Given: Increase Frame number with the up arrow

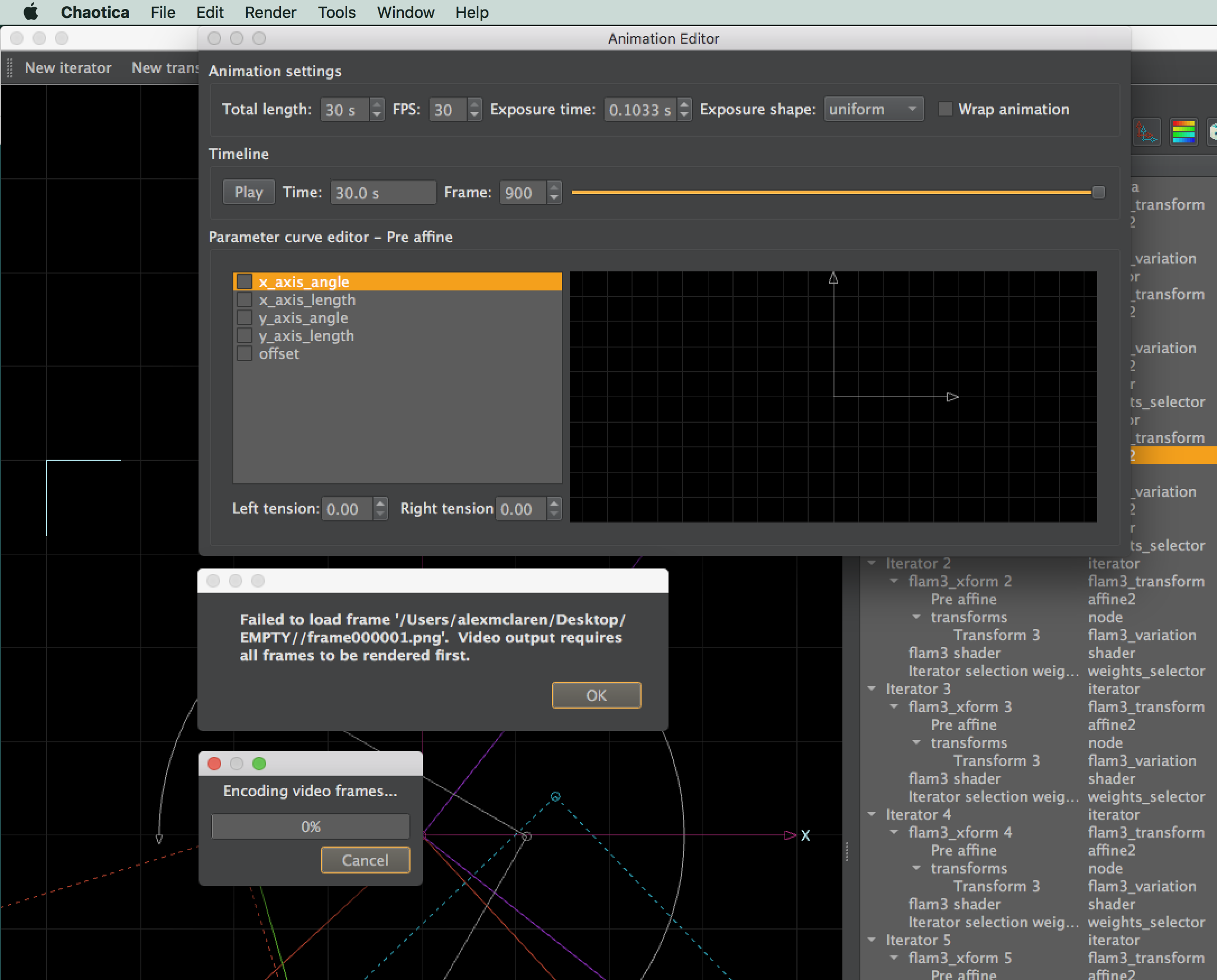Looking at the screenshot, I should 555,187.
